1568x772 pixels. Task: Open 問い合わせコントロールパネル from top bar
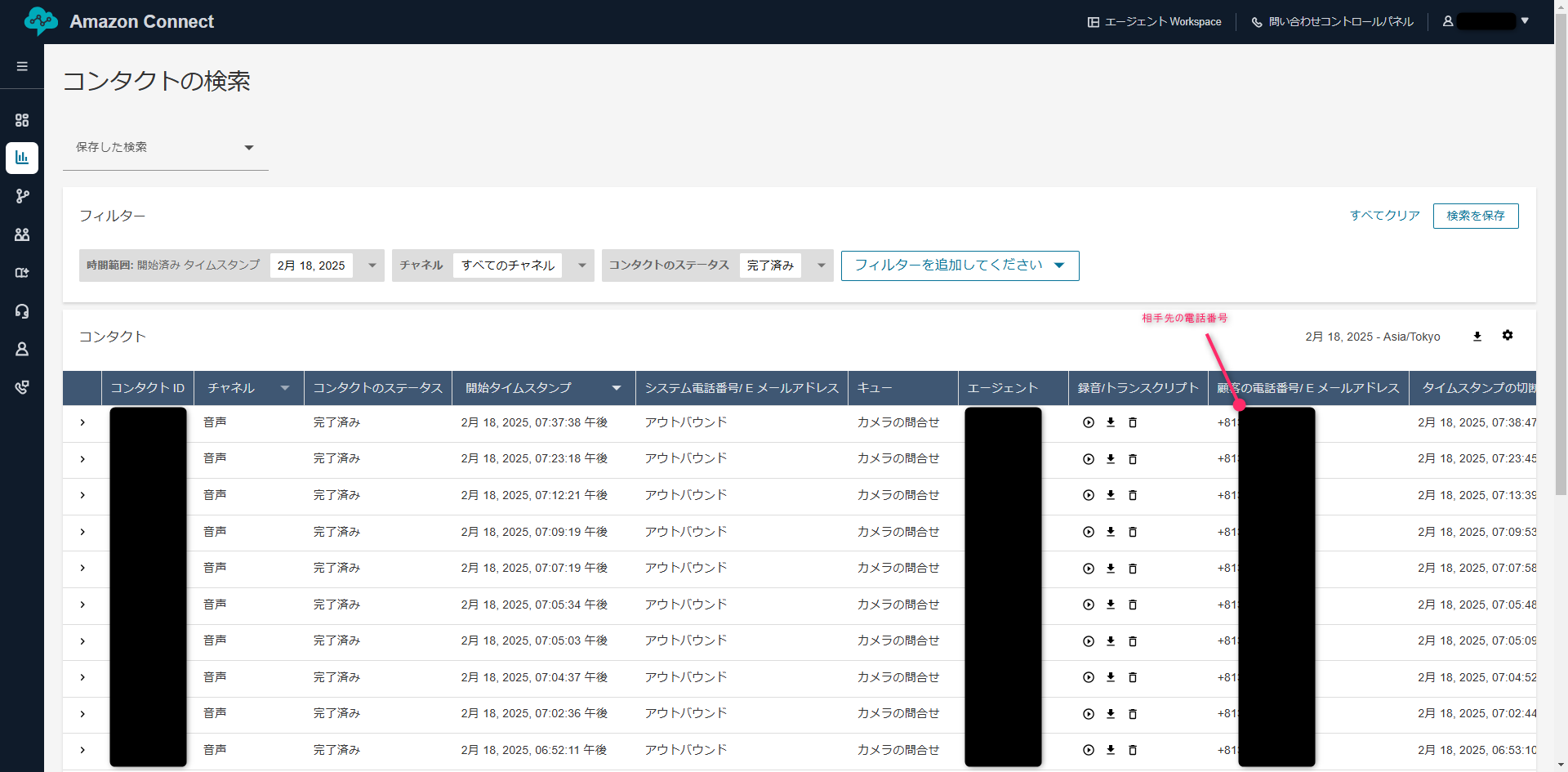click(1332, 22)
